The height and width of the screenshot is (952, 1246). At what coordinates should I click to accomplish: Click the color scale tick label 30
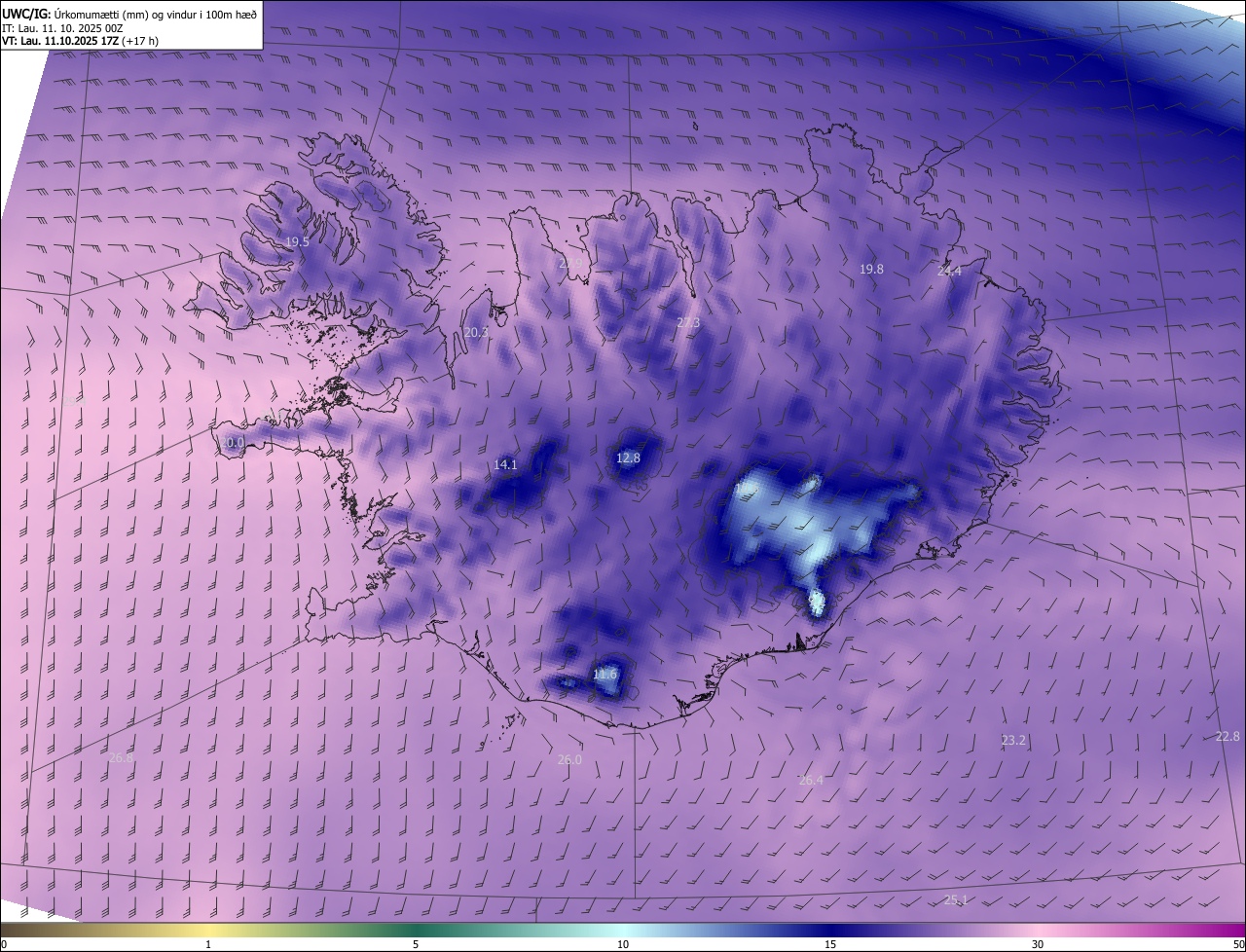[1038, 944]
